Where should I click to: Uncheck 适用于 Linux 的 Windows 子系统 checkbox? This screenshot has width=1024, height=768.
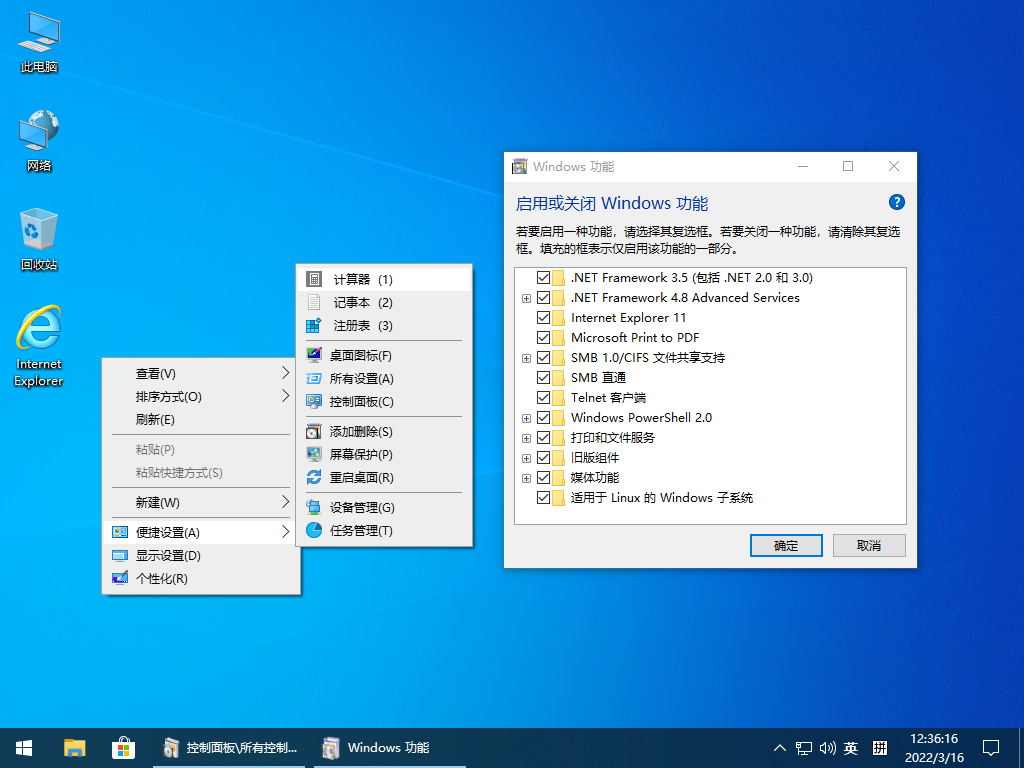point(543,498)
